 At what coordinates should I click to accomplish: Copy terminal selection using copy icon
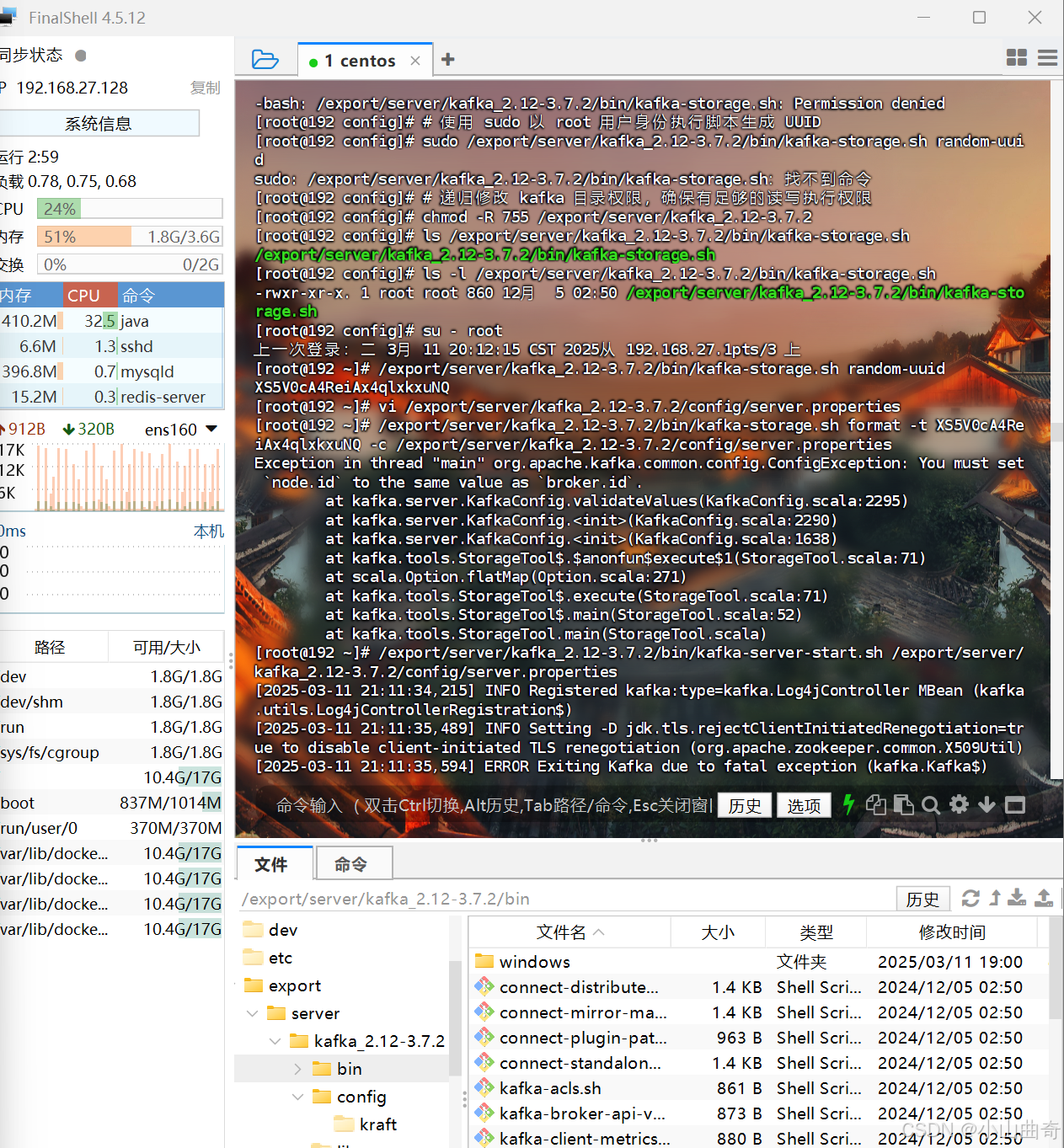[x=876, y=805]
